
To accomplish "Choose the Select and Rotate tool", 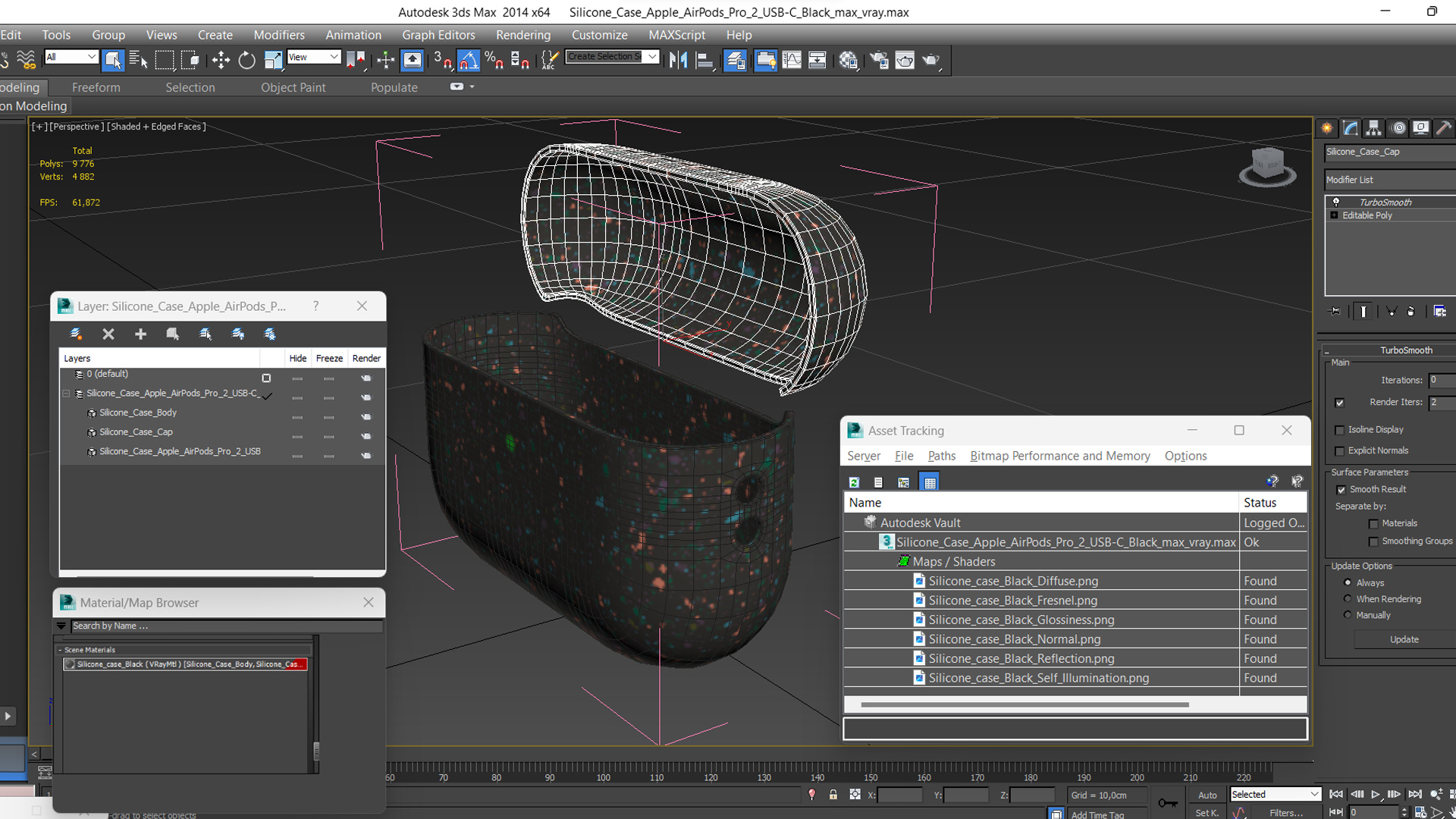I will coord(246,60).
